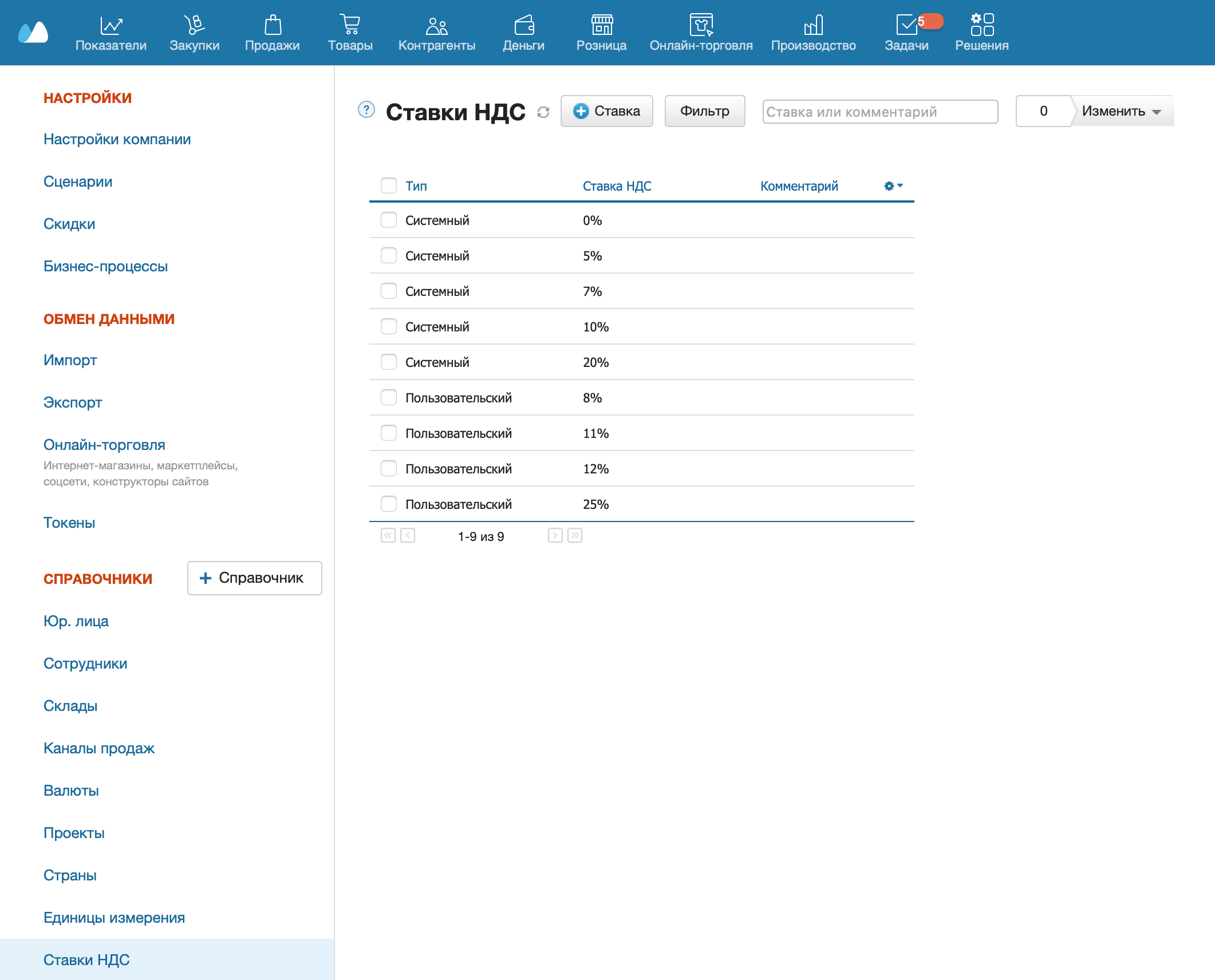Click the Ставка или комментарий search field
The width and height of the screenshot is (1215, 980).
pyautogui.click(x=879, y=112)
